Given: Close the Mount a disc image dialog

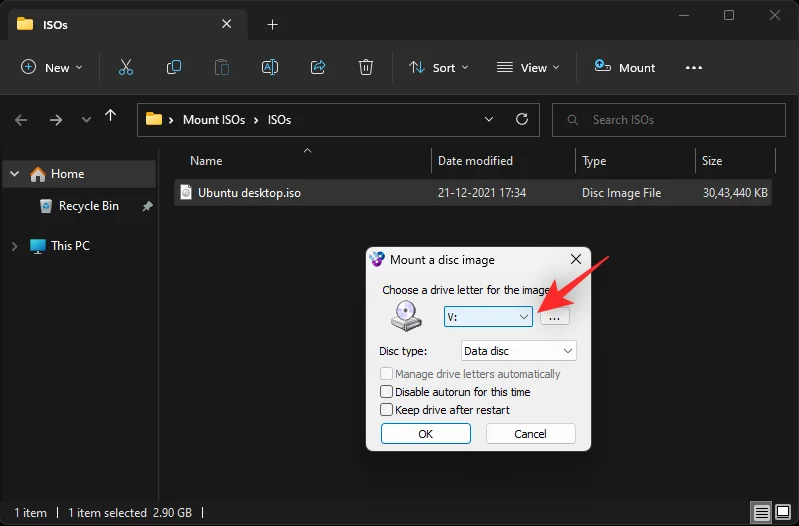Looking at the screenshot, I should click(x=576, y=259).
